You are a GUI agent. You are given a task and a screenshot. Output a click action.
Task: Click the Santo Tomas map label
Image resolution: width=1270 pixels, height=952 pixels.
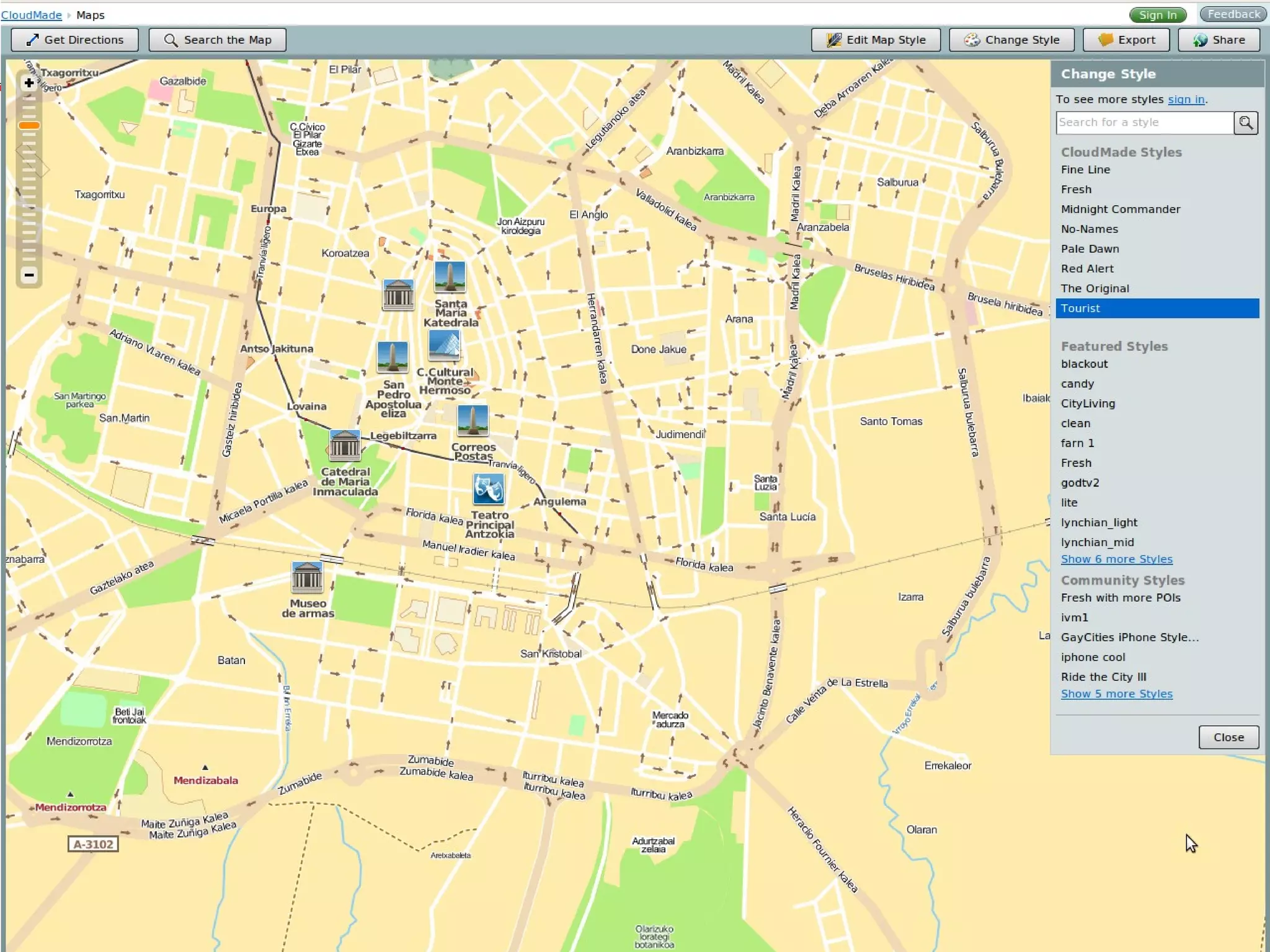point(891,422)
